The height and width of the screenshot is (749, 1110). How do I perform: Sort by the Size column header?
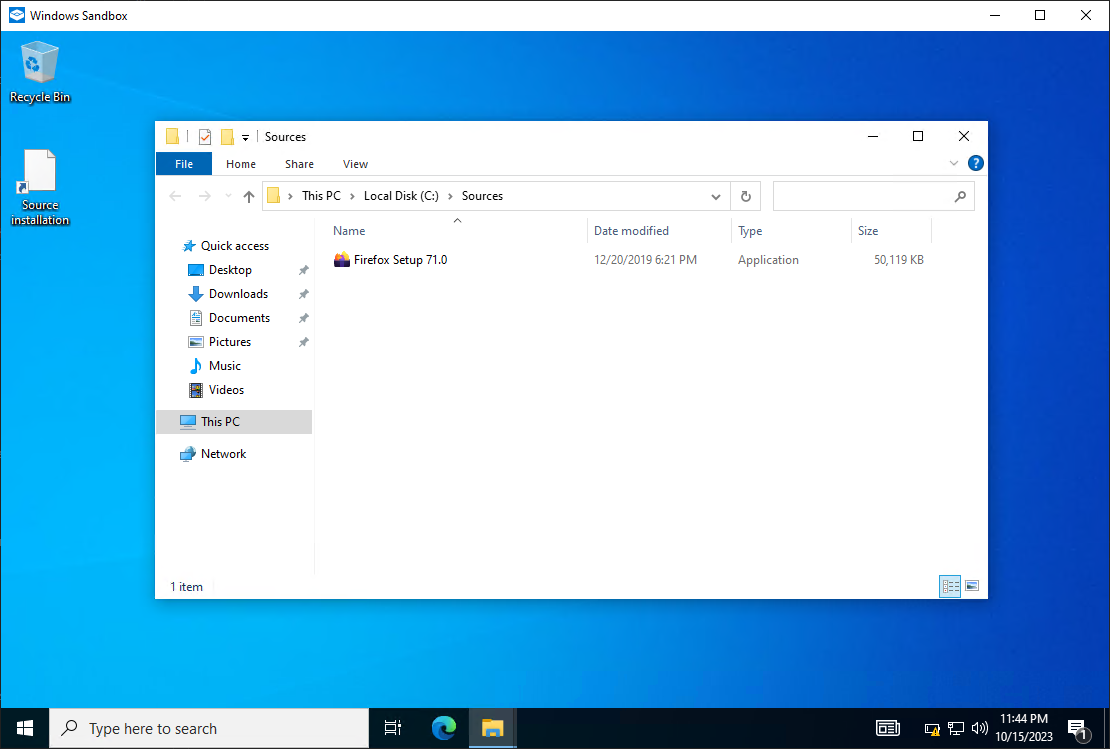coord(891,231)
